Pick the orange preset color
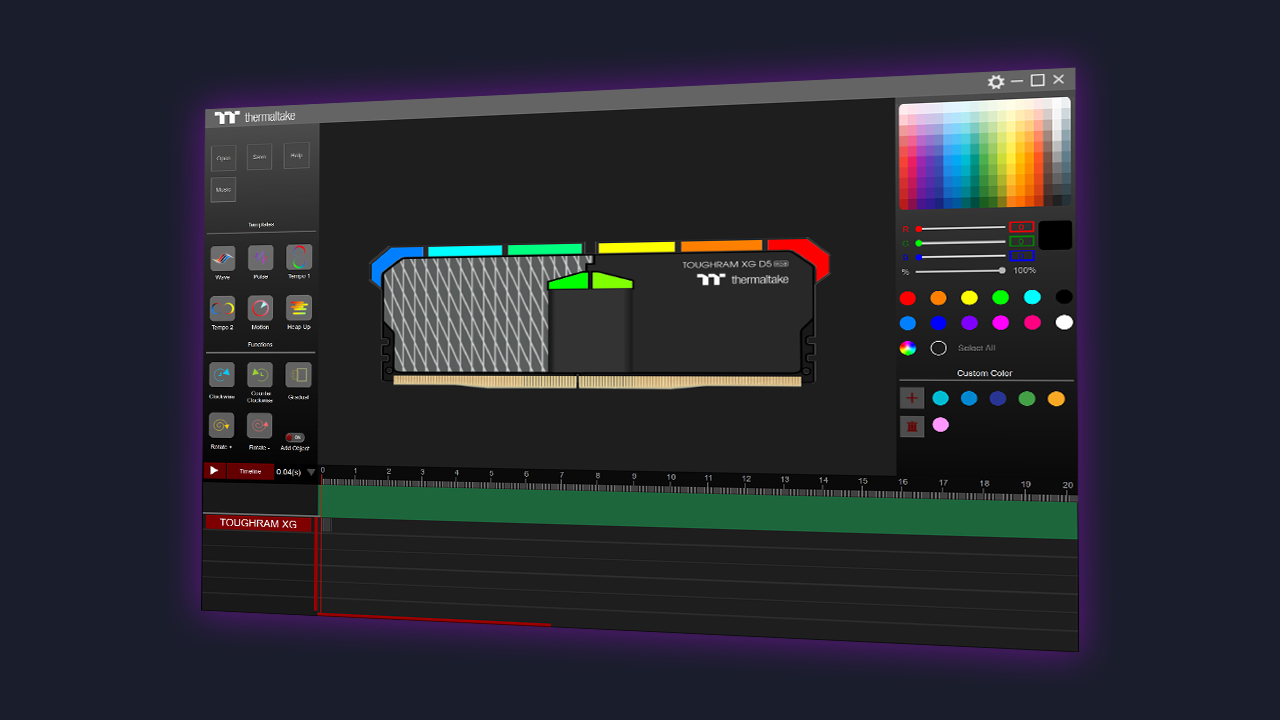Image resolution: width=1280 pixels, height=720 pixels. pyautogui.click(x=938, y=298)
